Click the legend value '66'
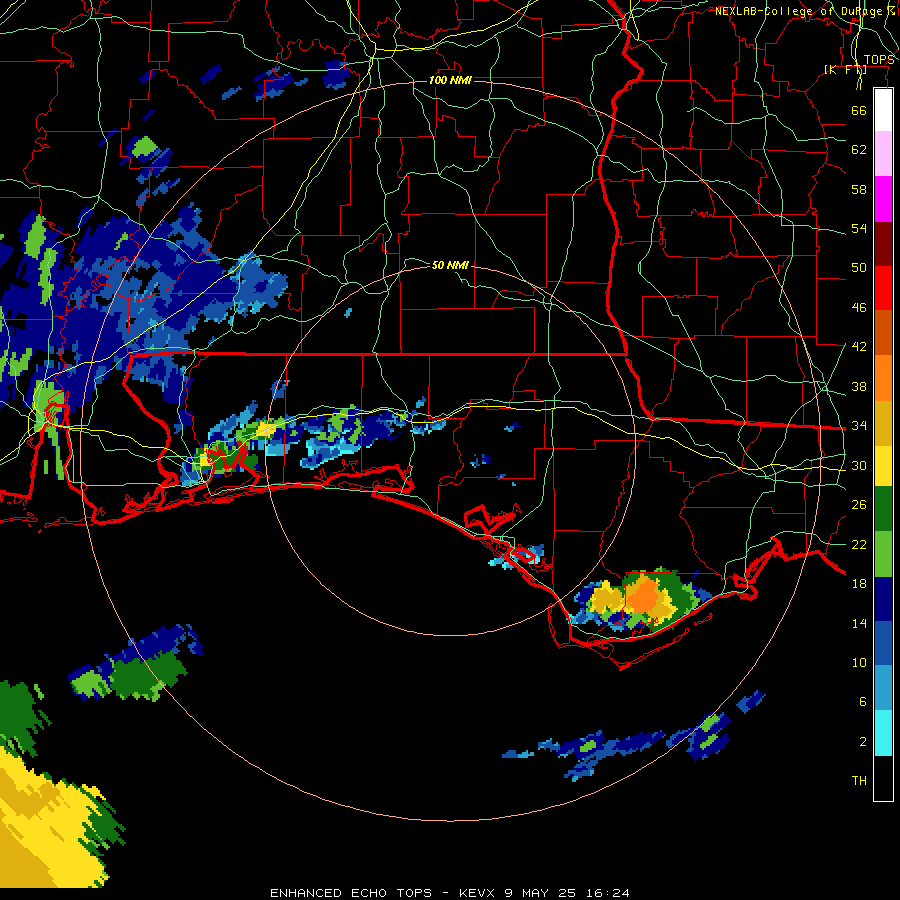 [x=859, y=110]
